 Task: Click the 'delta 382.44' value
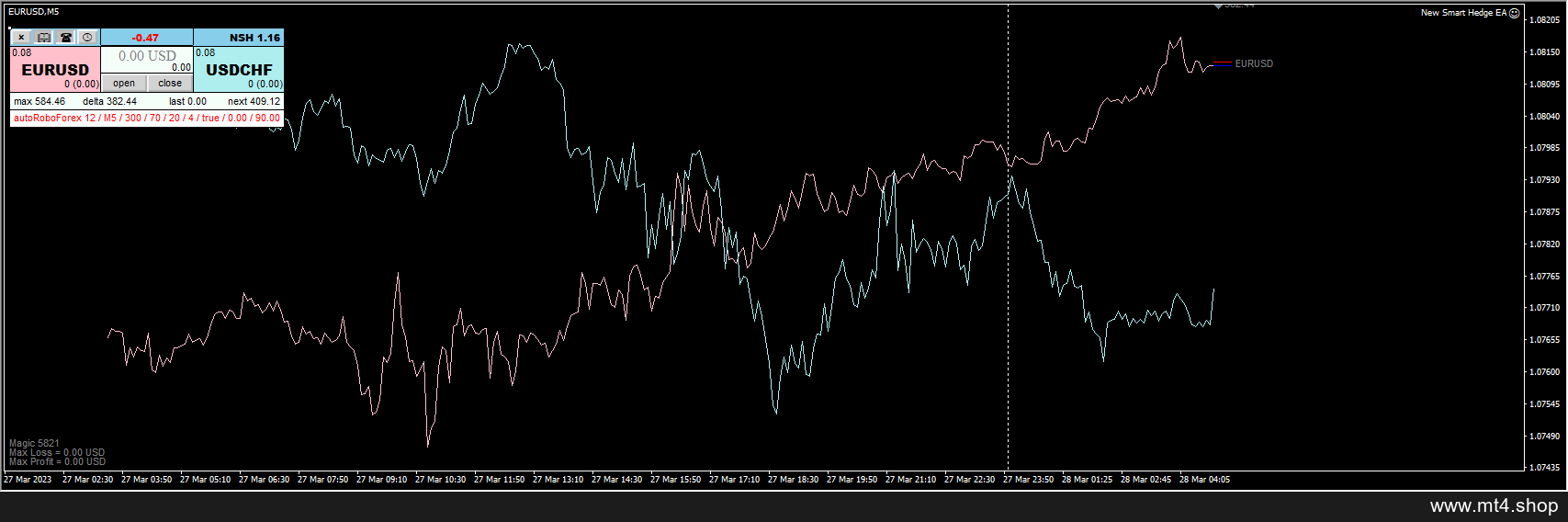pyautogui.click(x=109, y=101)
